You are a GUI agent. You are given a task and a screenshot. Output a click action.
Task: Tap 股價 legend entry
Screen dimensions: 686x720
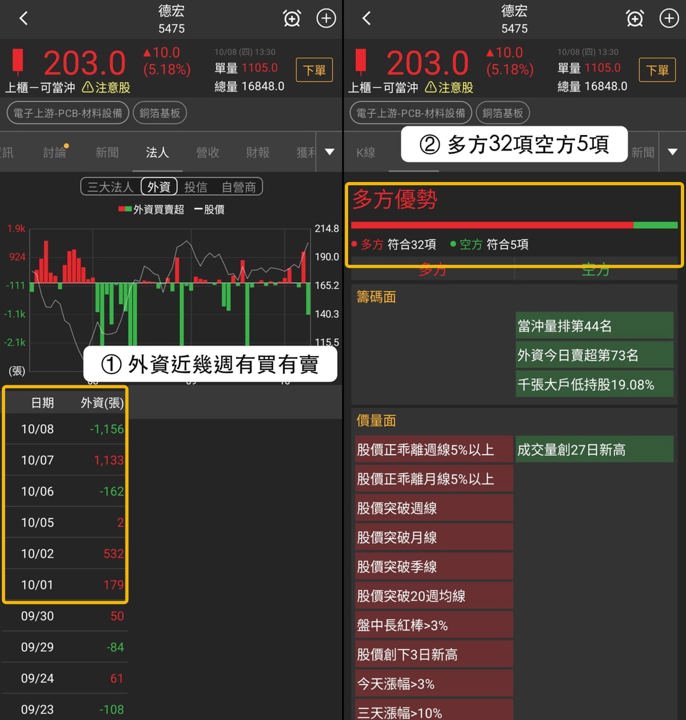click(x=209, y=209)
